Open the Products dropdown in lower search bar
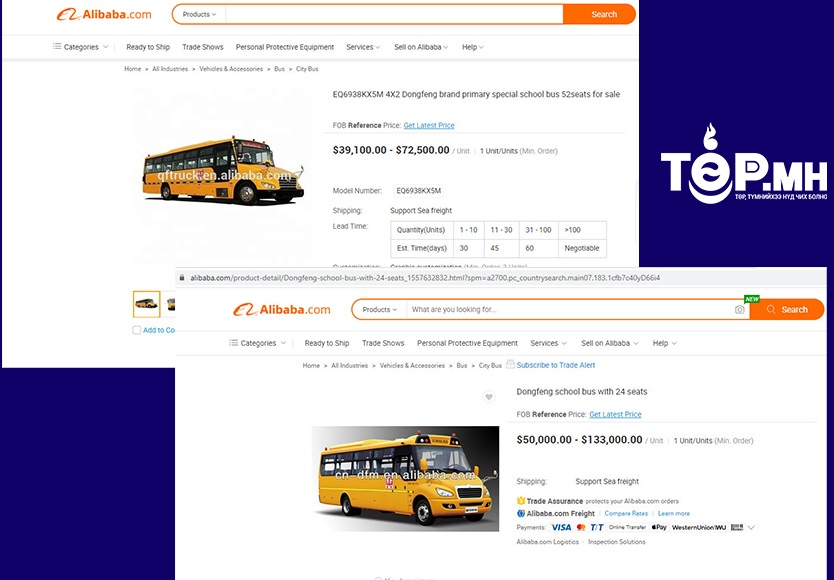 pyautogui.click(x=379, y=310)
